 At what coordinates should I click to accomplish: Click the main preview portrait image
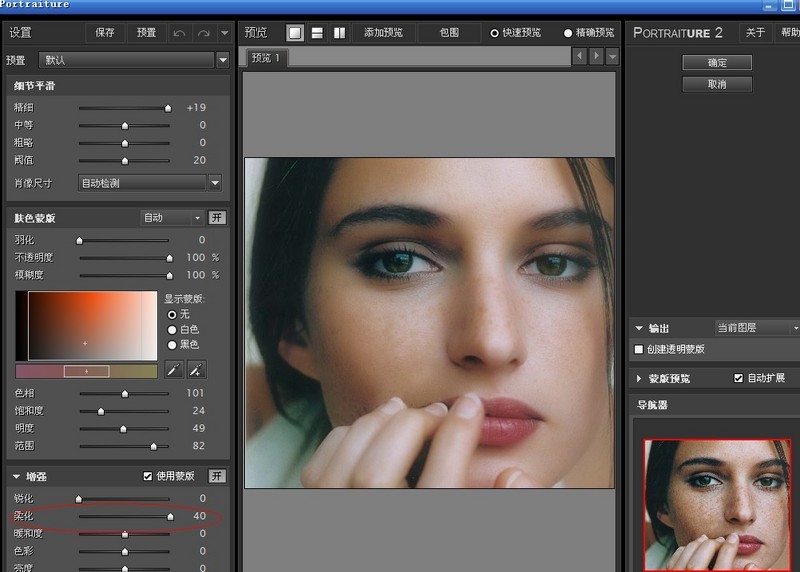(x=429, y=322)
